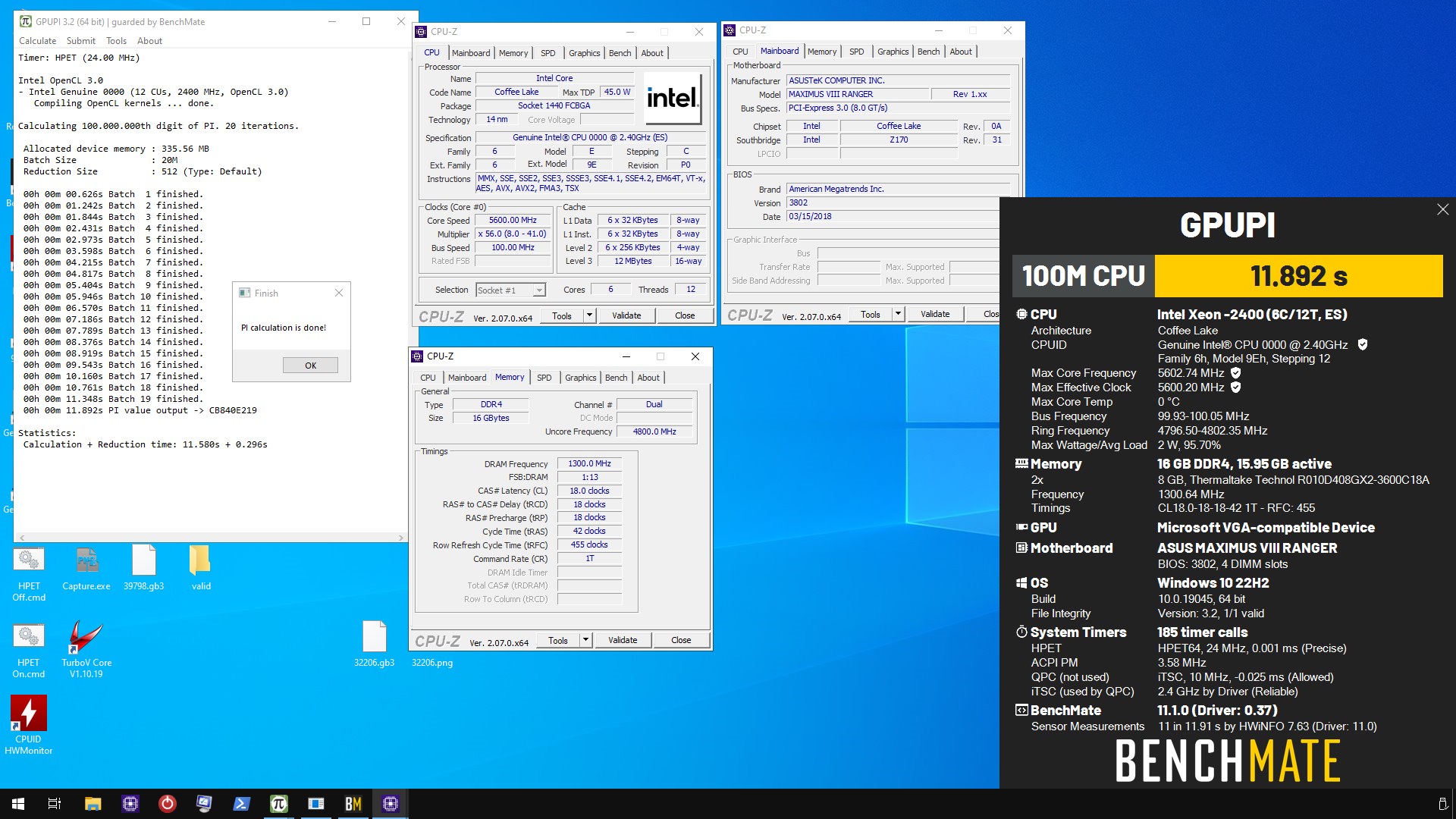
Task: Open File Explorer from the taskbar
Action: point(93,804)
